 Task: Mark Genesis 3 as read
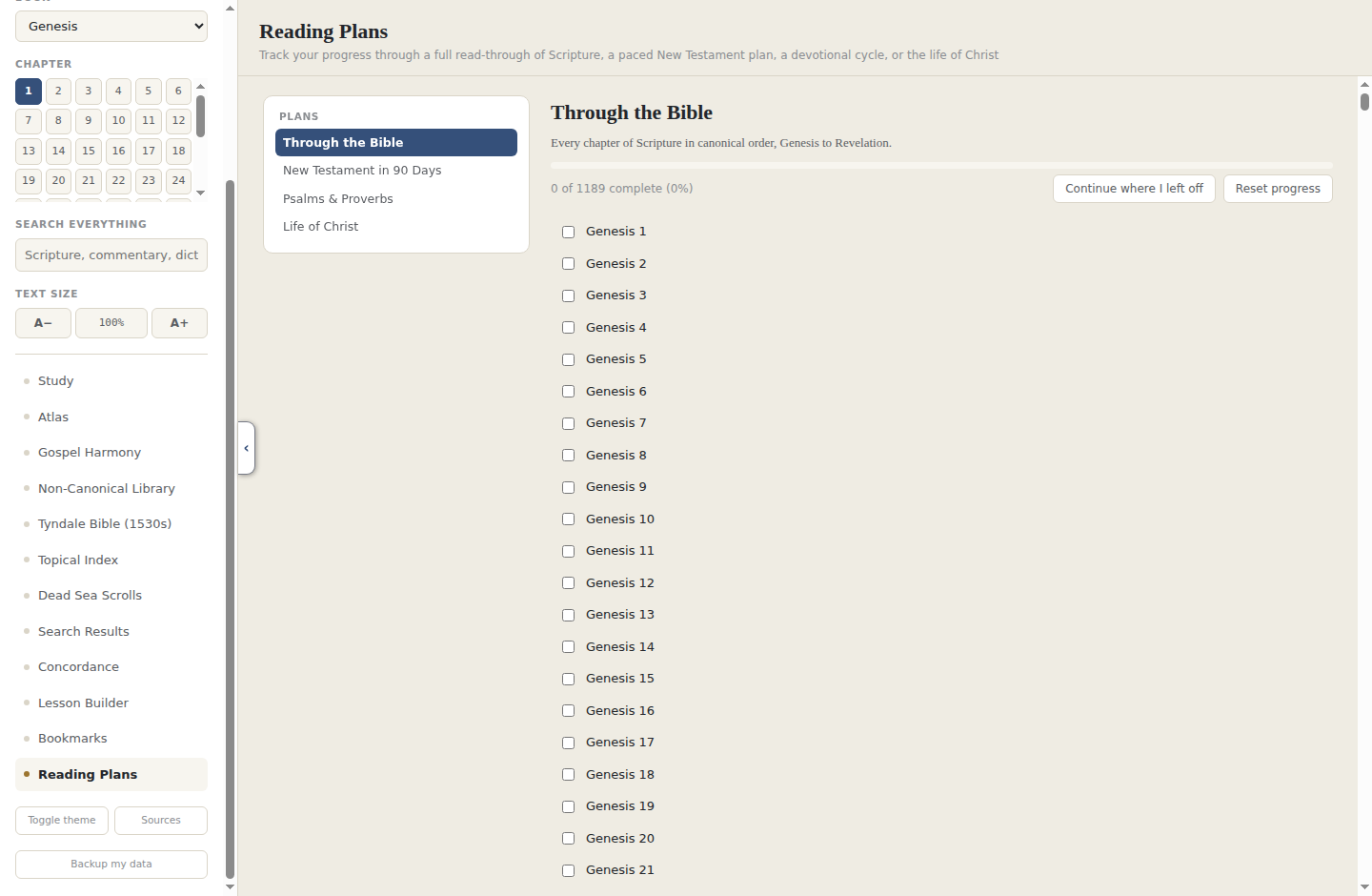(x=568, y=295)
